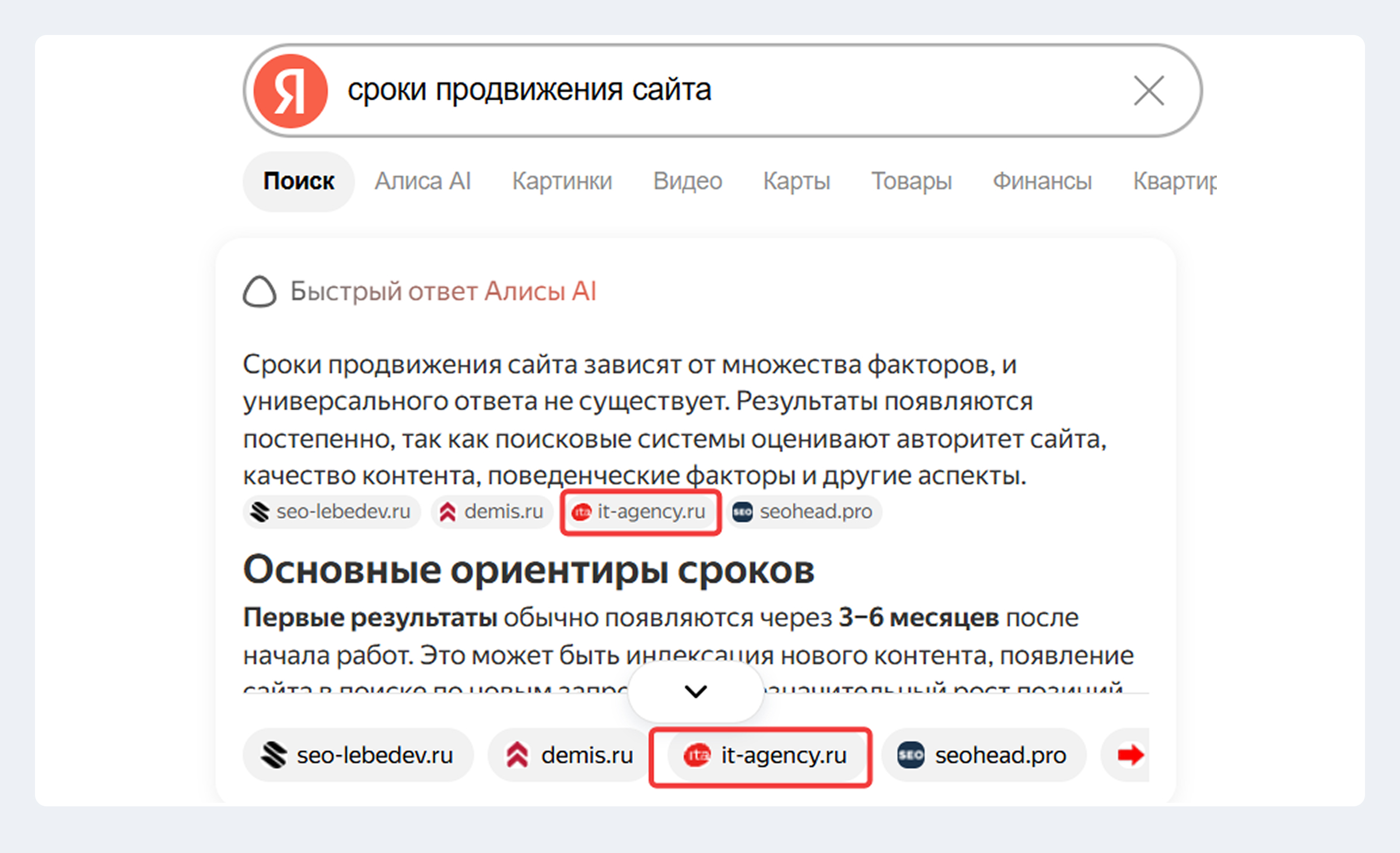
Task: Open the Товары tab
Action: [911, 181]
